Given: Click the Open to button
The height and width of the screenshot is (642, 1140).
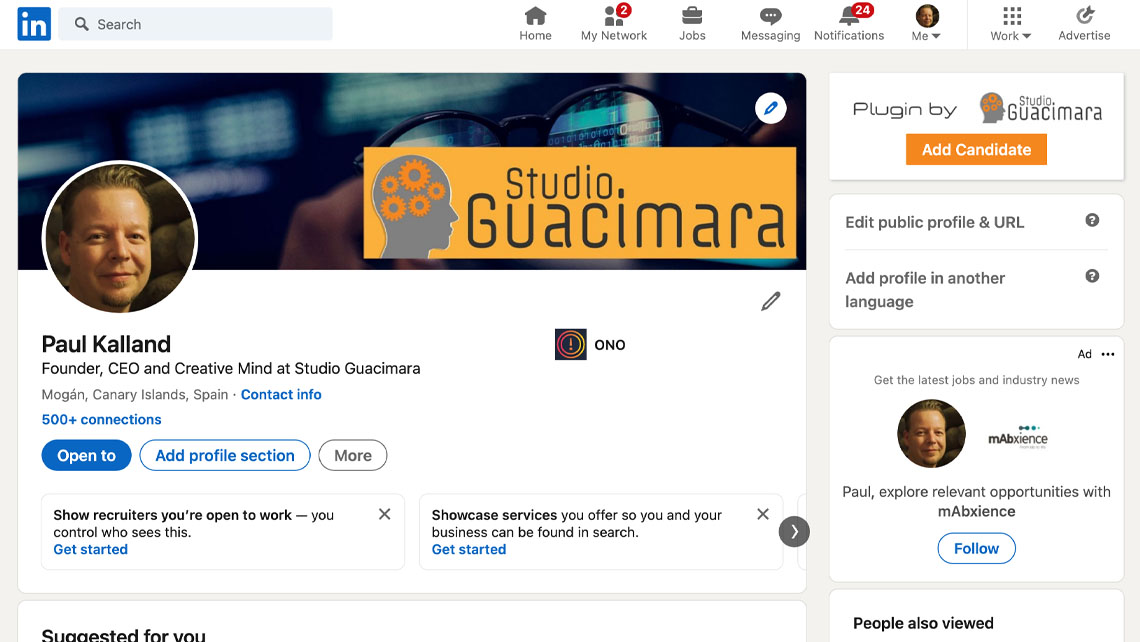Looking at the screenshot, I should tap(87, 455).
